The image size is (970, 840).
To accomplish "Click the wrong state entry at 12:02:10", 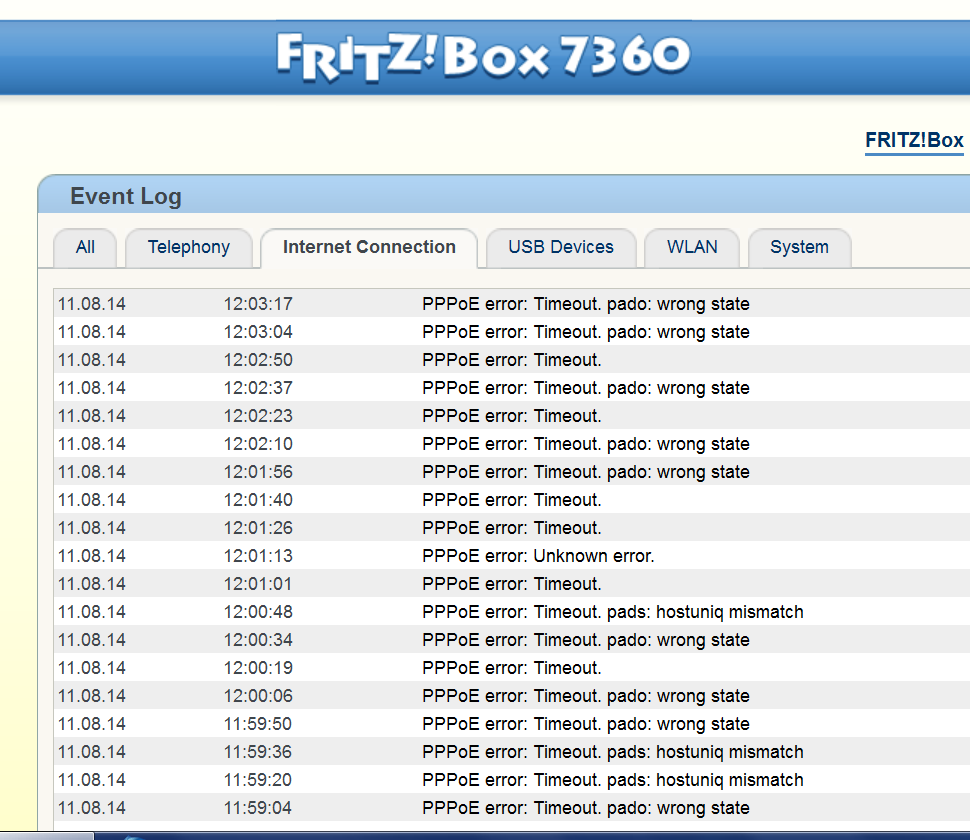I will point(585,444).
